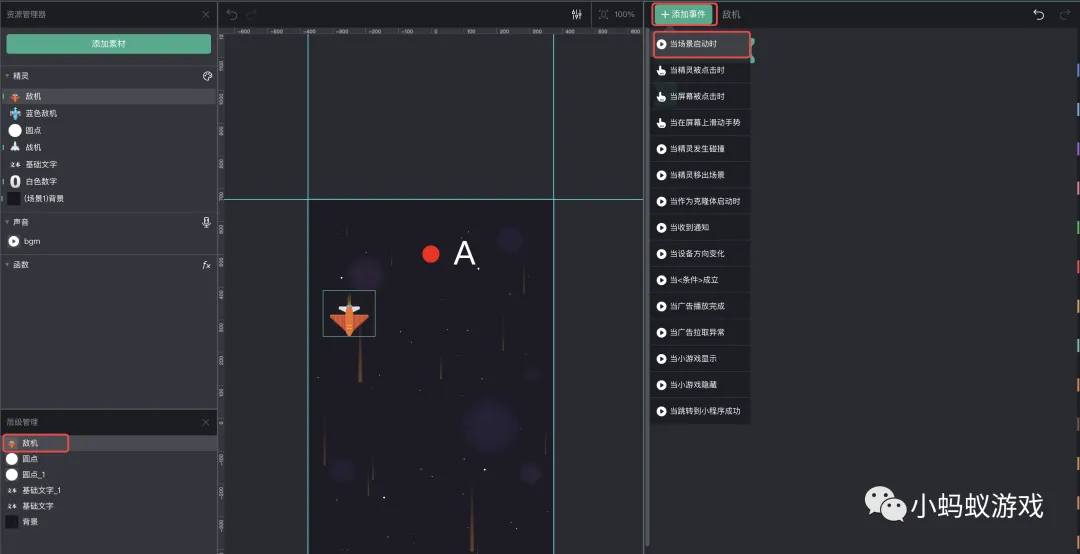Image resolution: width=1080 pixels, height=554 pixels.
Task: Click the orange enemy plane on canvas
Action: (x=349, y=316)
